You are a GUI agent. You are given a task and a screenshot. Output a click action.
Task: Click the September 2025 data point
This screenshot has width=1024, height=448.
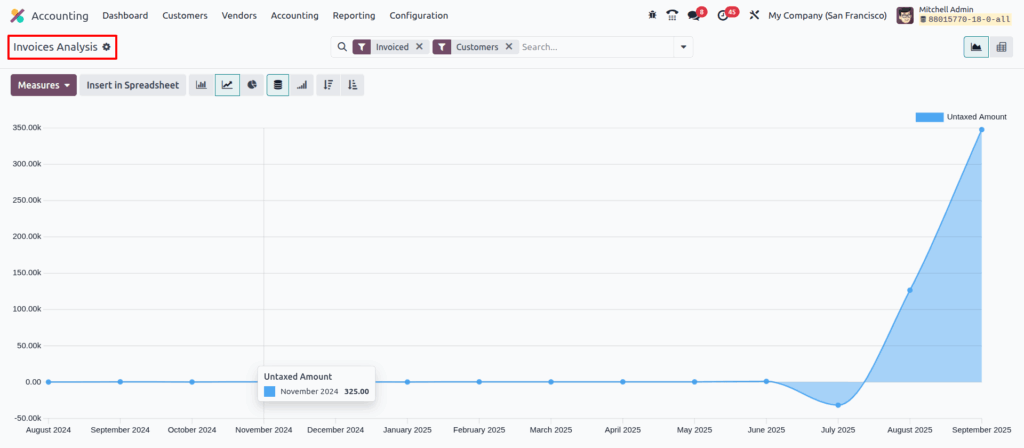[982, 129]
